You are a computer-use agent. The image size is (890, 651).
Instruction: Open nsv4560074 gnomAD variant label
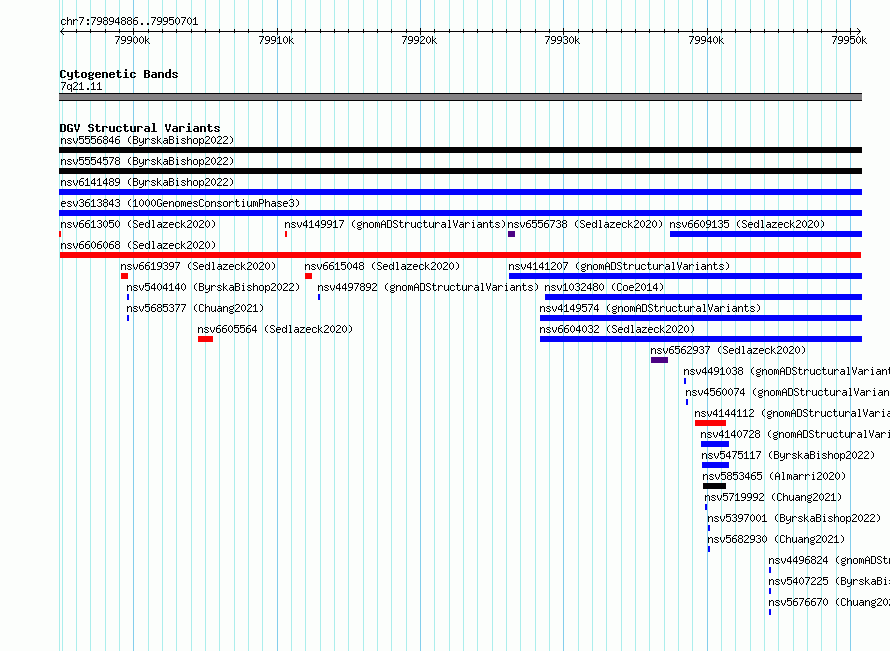coord(787,392)
